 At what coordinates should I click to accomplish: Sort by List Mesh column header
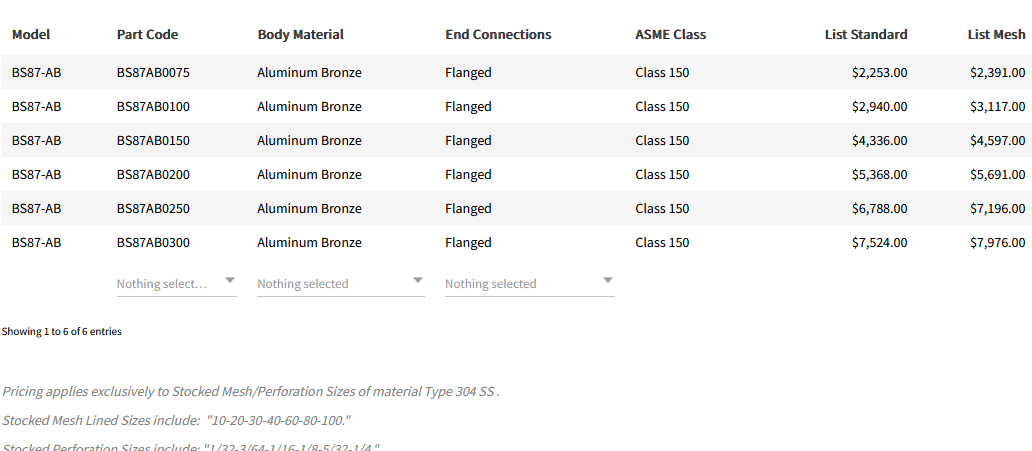coord(996,34)
